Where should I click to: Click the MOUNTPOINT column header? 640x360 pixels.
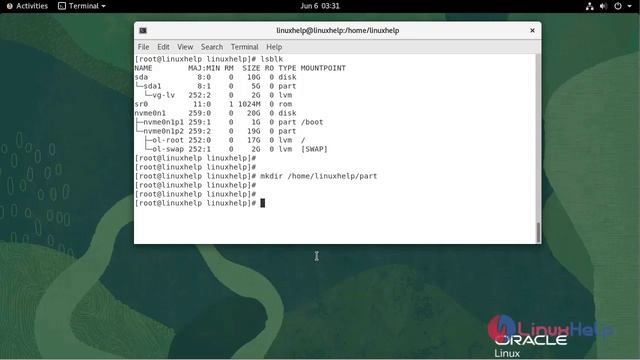click(323, 68)
